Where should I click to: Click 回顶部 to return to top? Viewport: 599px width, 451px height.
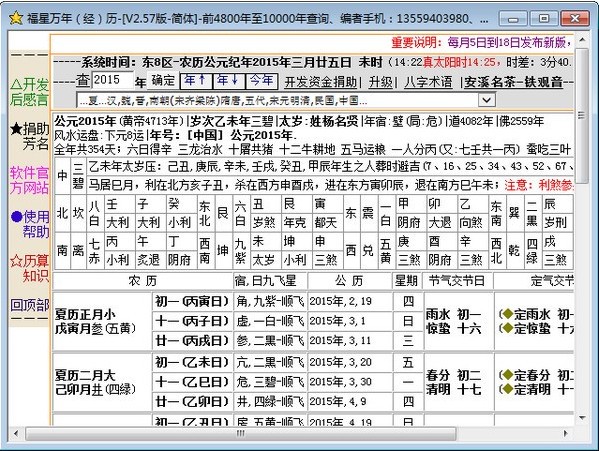[x=29, y=305]
